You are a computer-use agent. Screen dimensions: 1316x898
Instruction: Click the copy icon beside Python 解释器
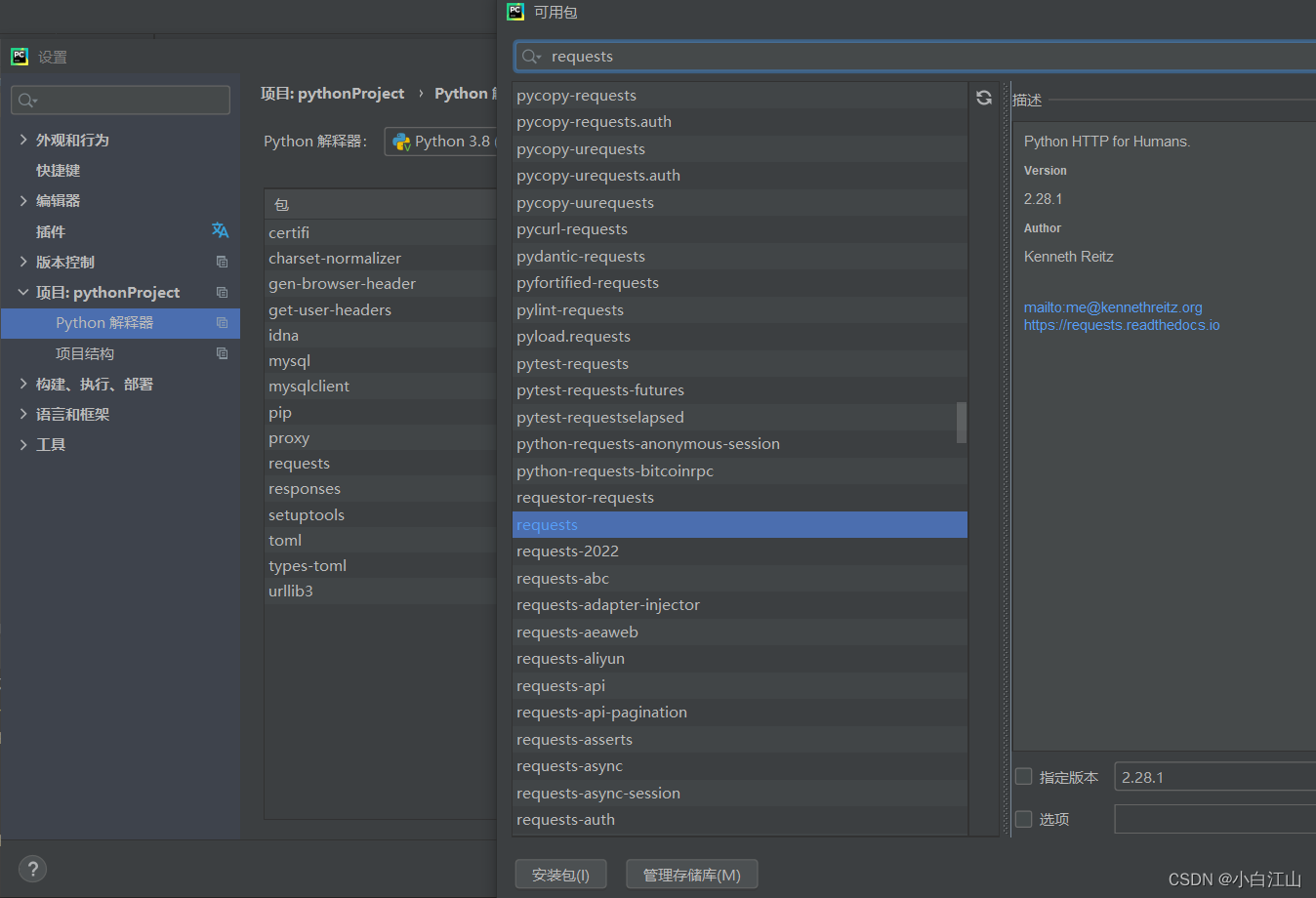222,322
